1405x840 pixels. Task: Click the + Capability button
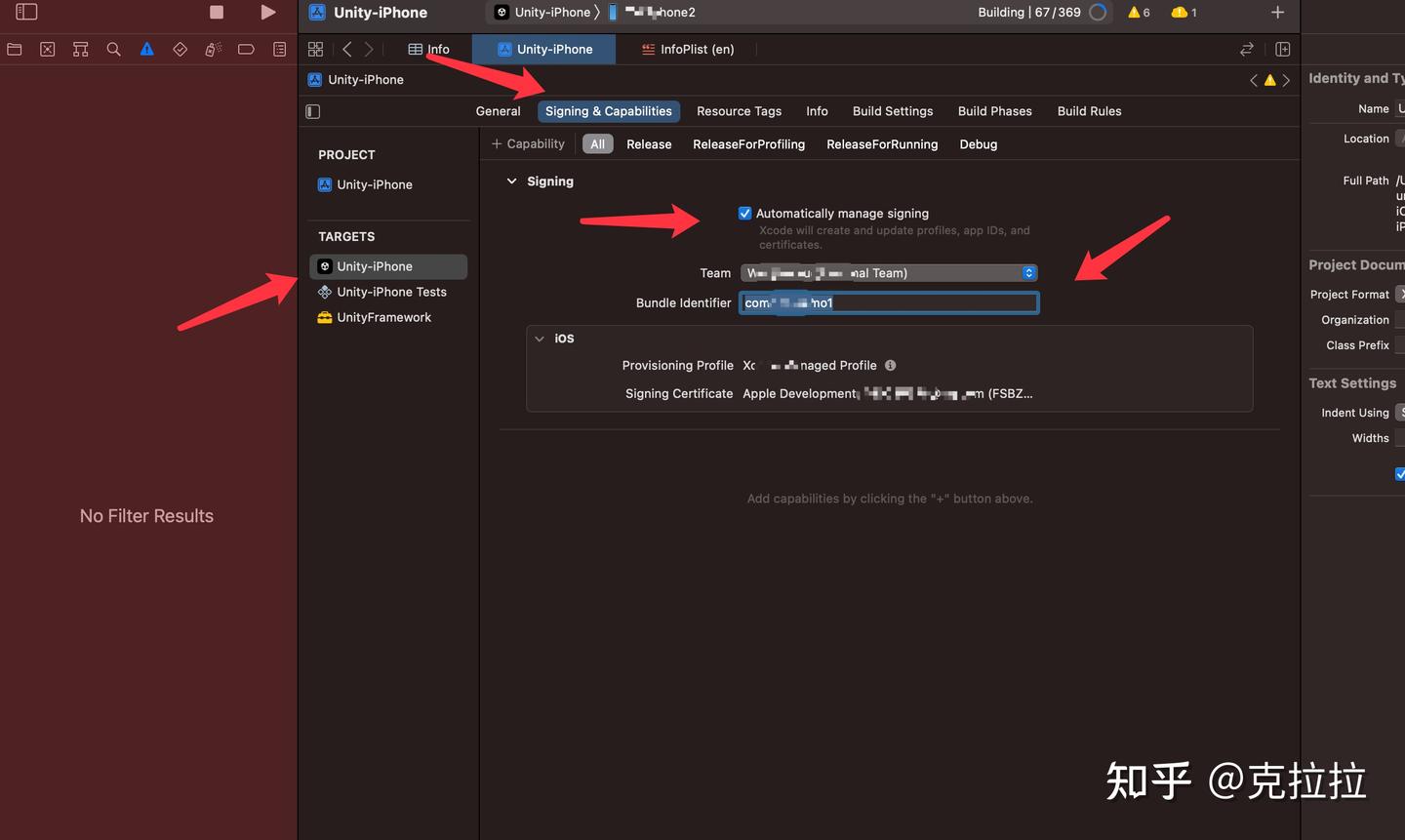click(527, 143)
